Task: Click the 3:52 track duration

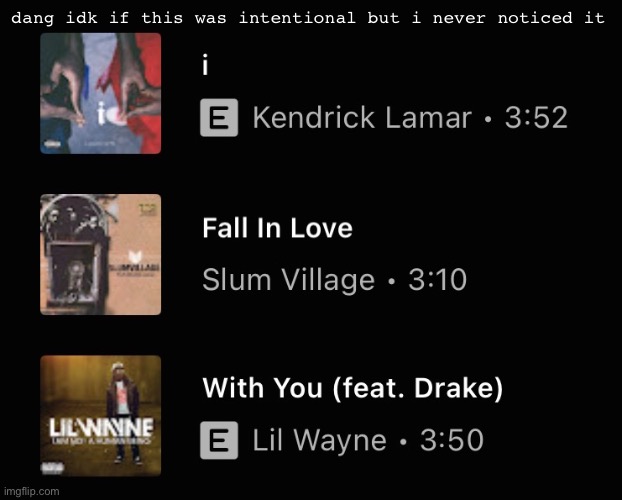Action: tap(536, 118)
